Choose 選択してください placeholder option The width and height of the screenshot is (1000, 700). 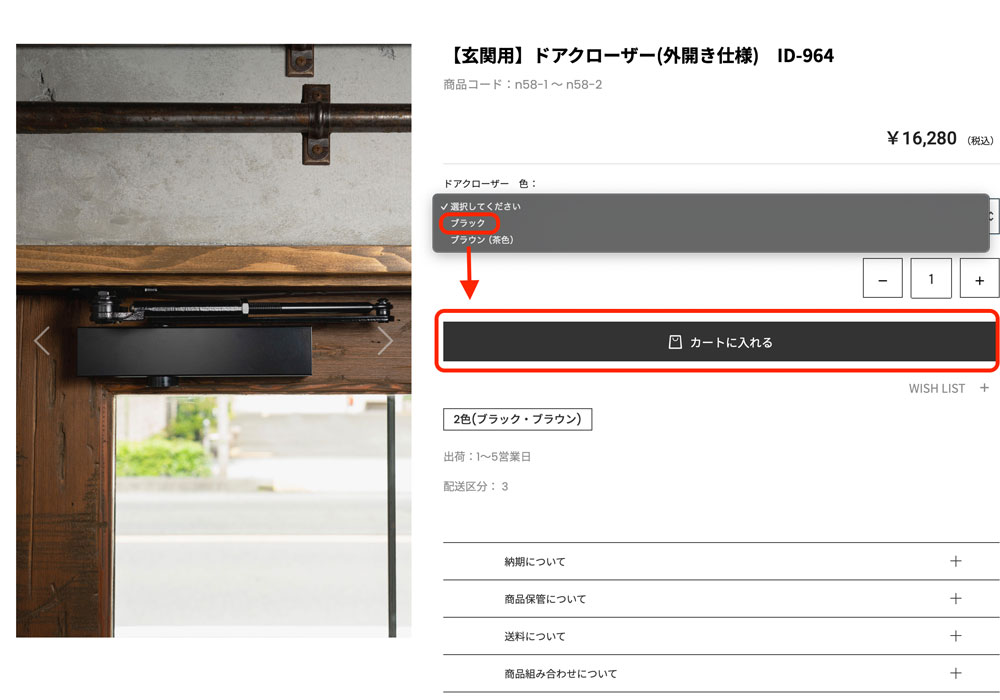click(480, 207)
